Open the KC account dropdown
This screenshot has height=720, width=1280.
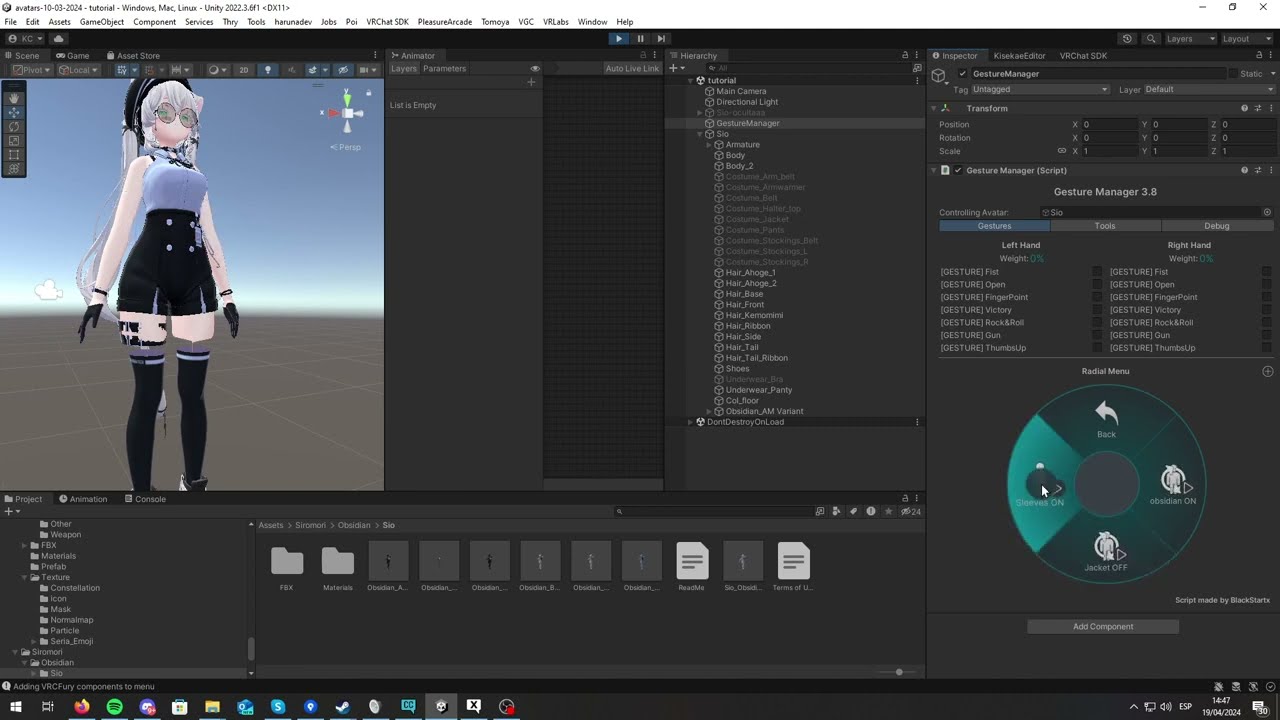click(x=26, y=39)
